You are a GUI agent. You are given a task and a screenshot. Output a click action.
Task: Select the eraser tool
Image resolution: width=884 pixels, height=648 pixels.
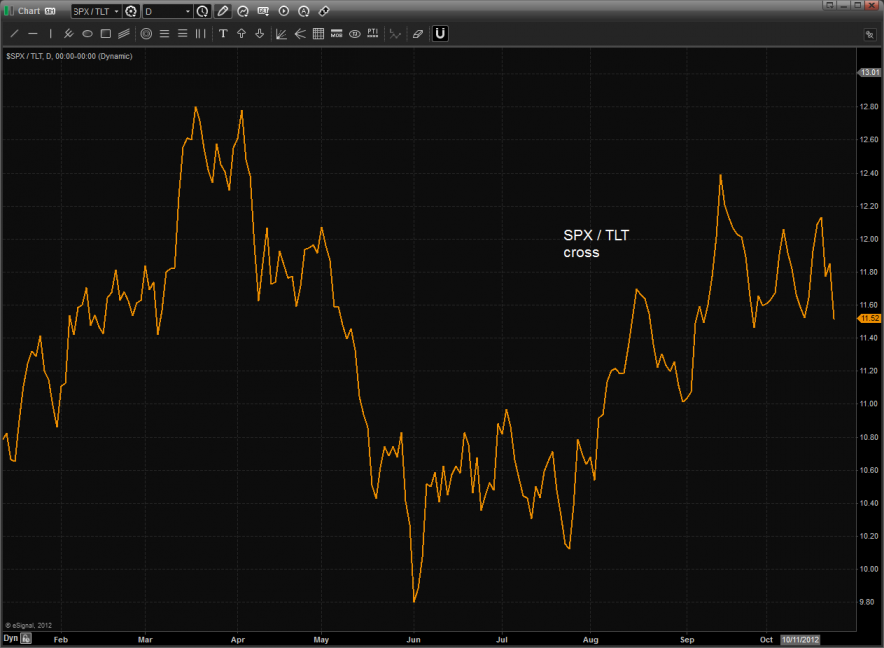point(417,33)
